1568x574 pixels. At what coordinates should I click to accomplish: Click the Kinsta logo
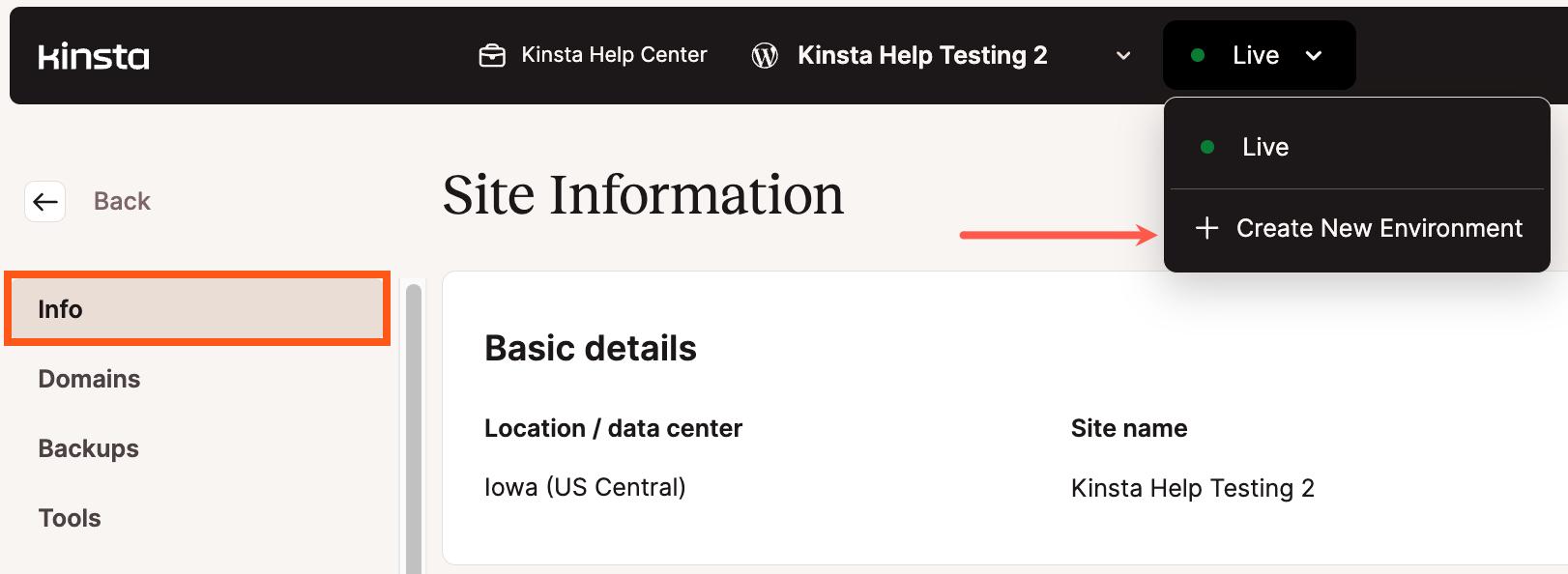(x=93, y=55)
